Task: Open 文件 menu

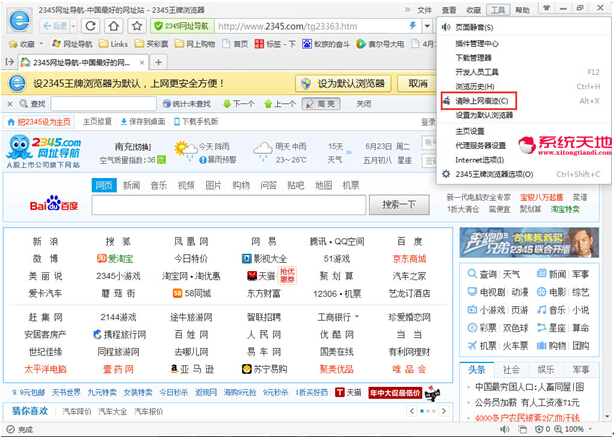Action: pos(424,10)
